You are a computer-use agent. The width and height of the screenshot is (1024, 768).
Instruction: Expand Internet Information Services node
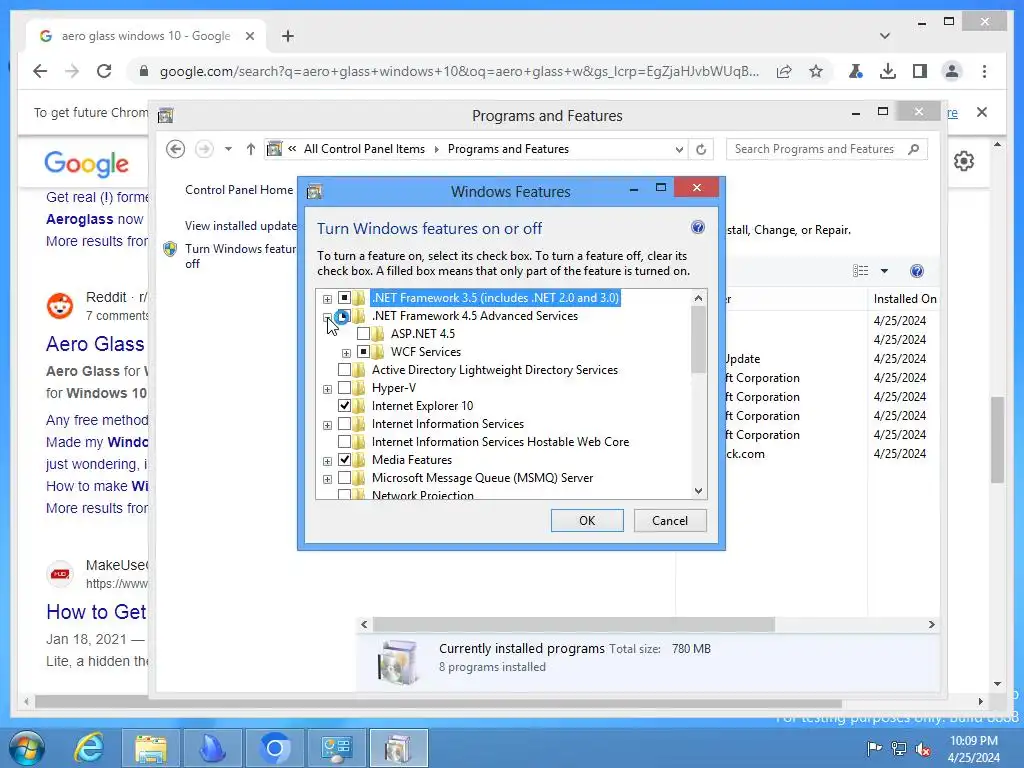[327, 425]
